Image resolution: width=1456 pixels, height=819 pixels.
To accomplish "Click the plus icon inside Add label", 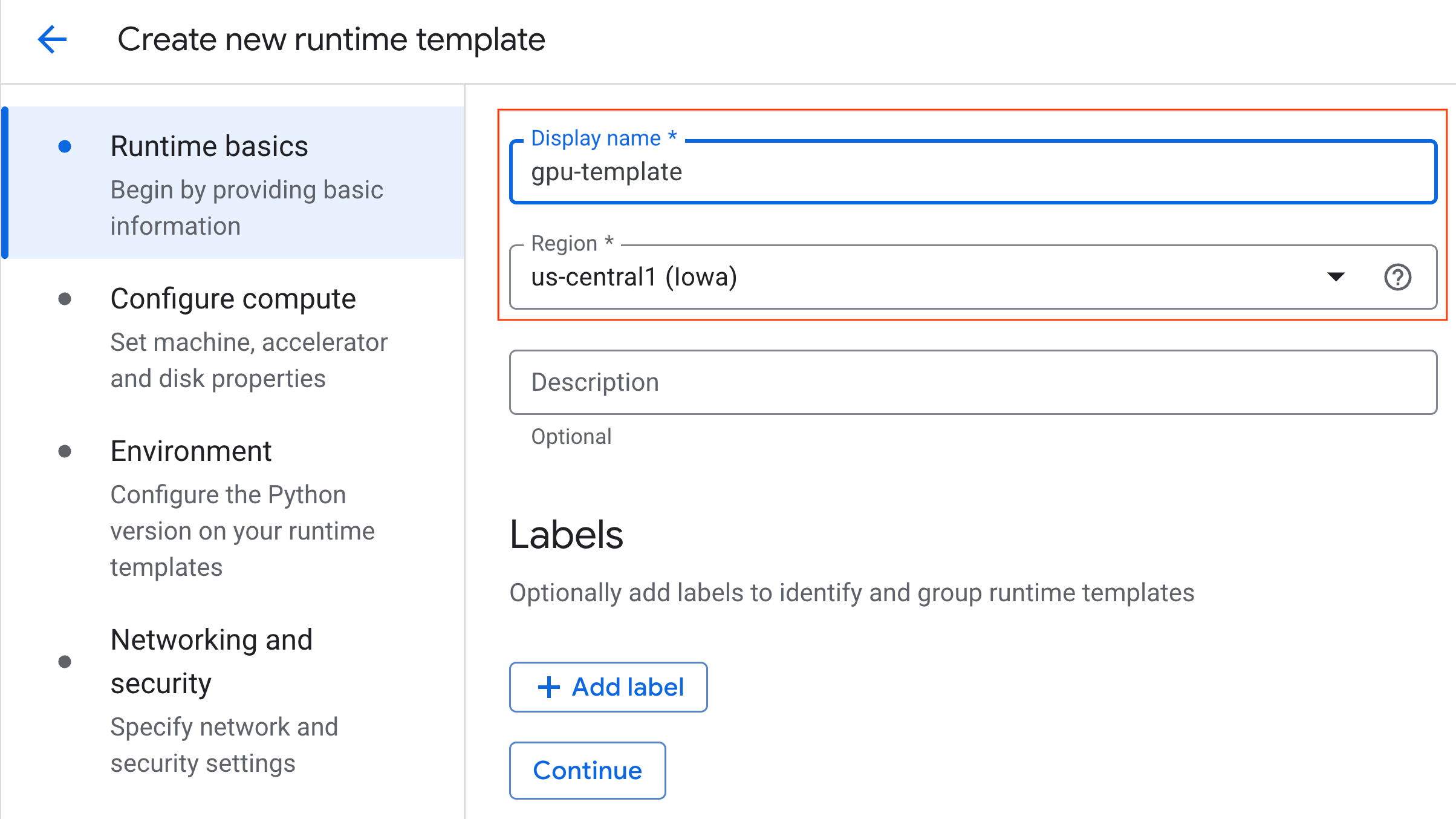I will pyautogui.click(x=549, y=687).
